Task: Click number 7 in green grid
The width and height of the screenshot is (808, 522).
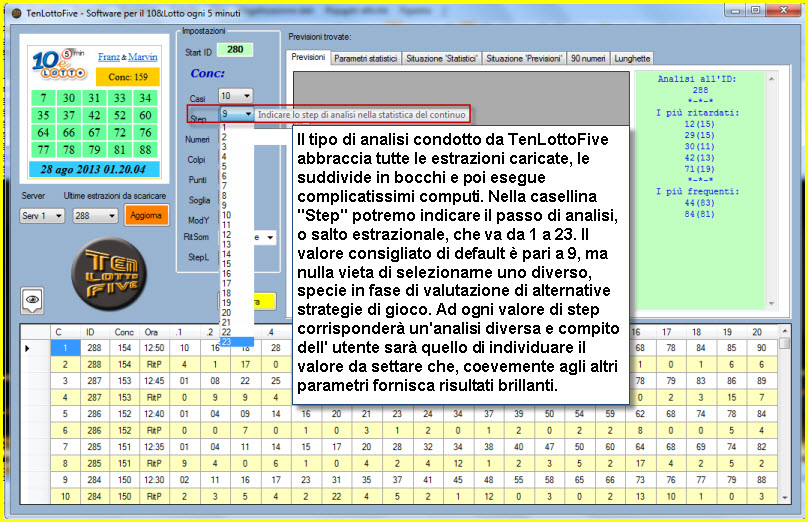Action: click(43, 98)
